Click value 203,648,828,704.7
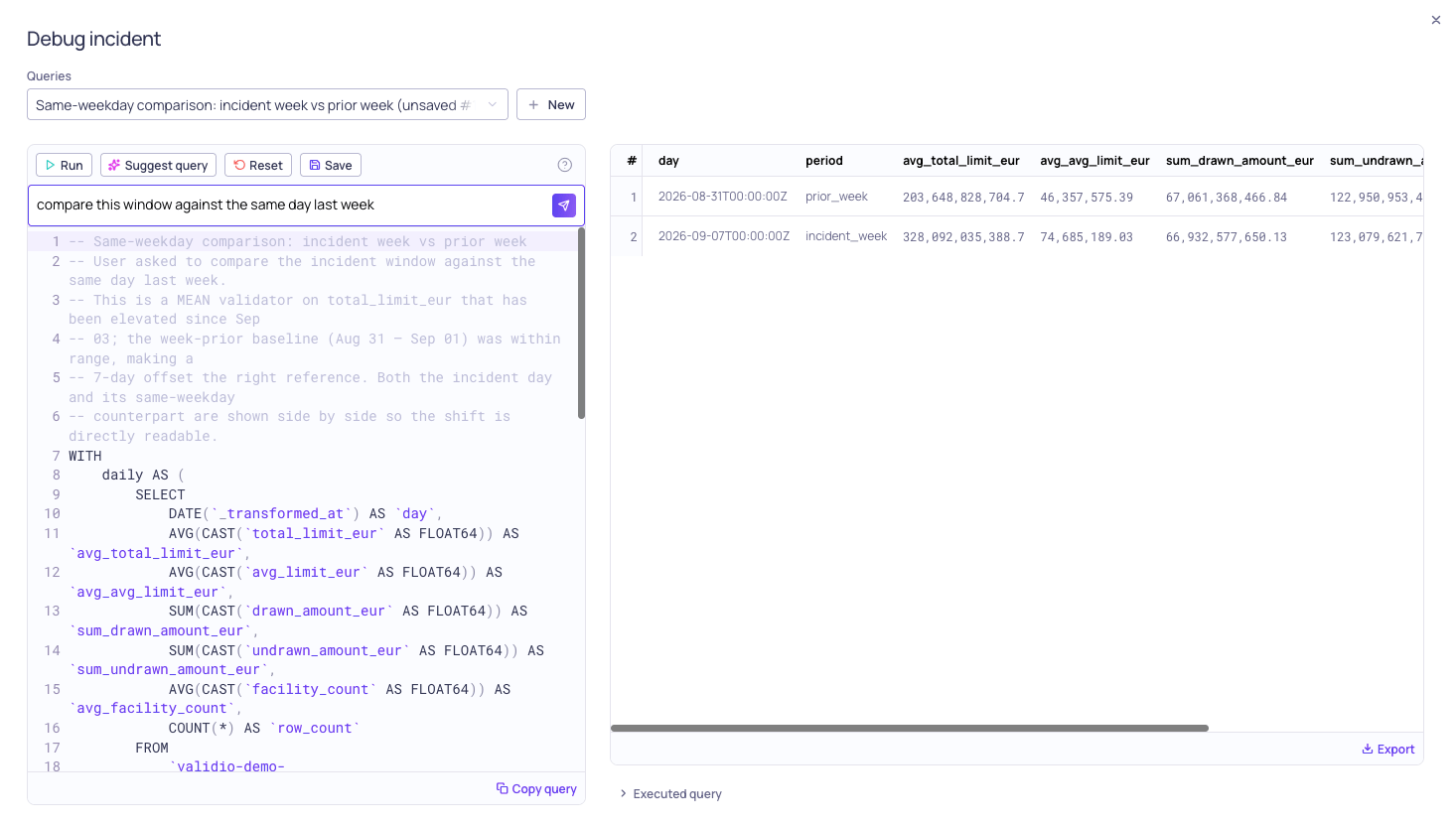The image size is (1456, 825). coord(963,198)
